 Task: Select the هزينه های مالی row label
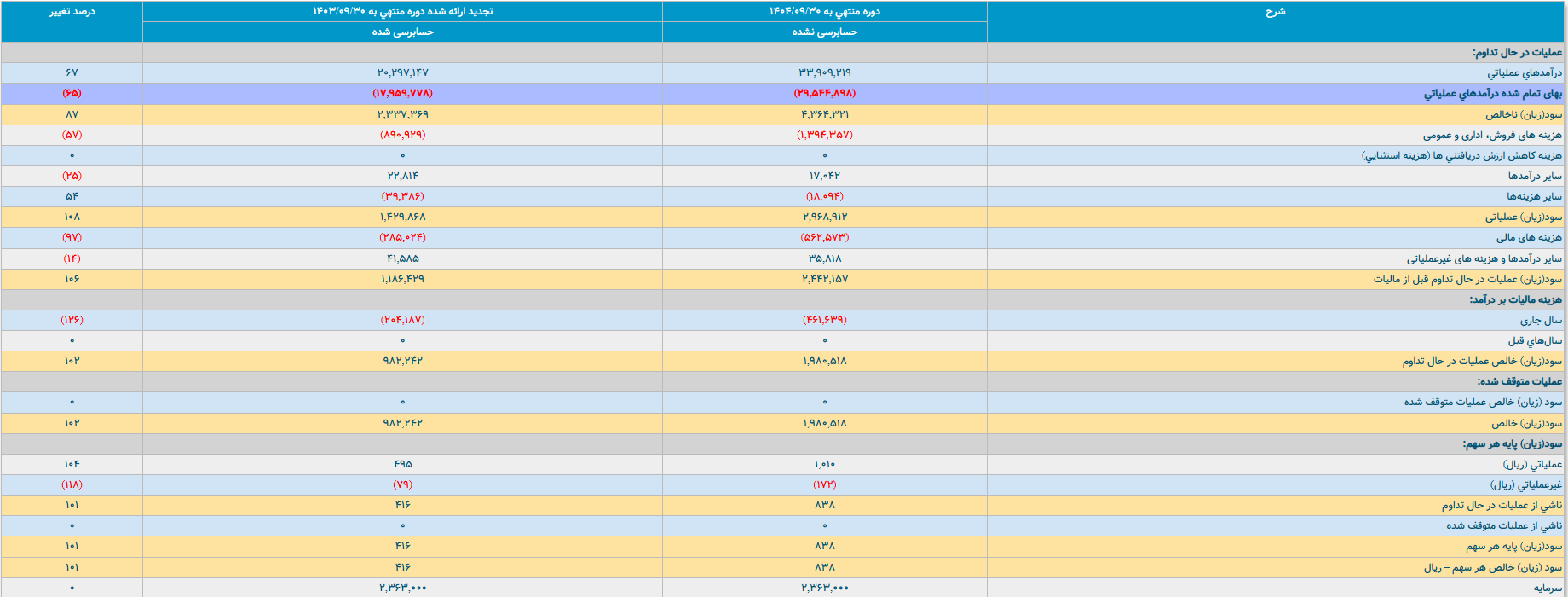pyautogui.click(x=1529, y=238)
